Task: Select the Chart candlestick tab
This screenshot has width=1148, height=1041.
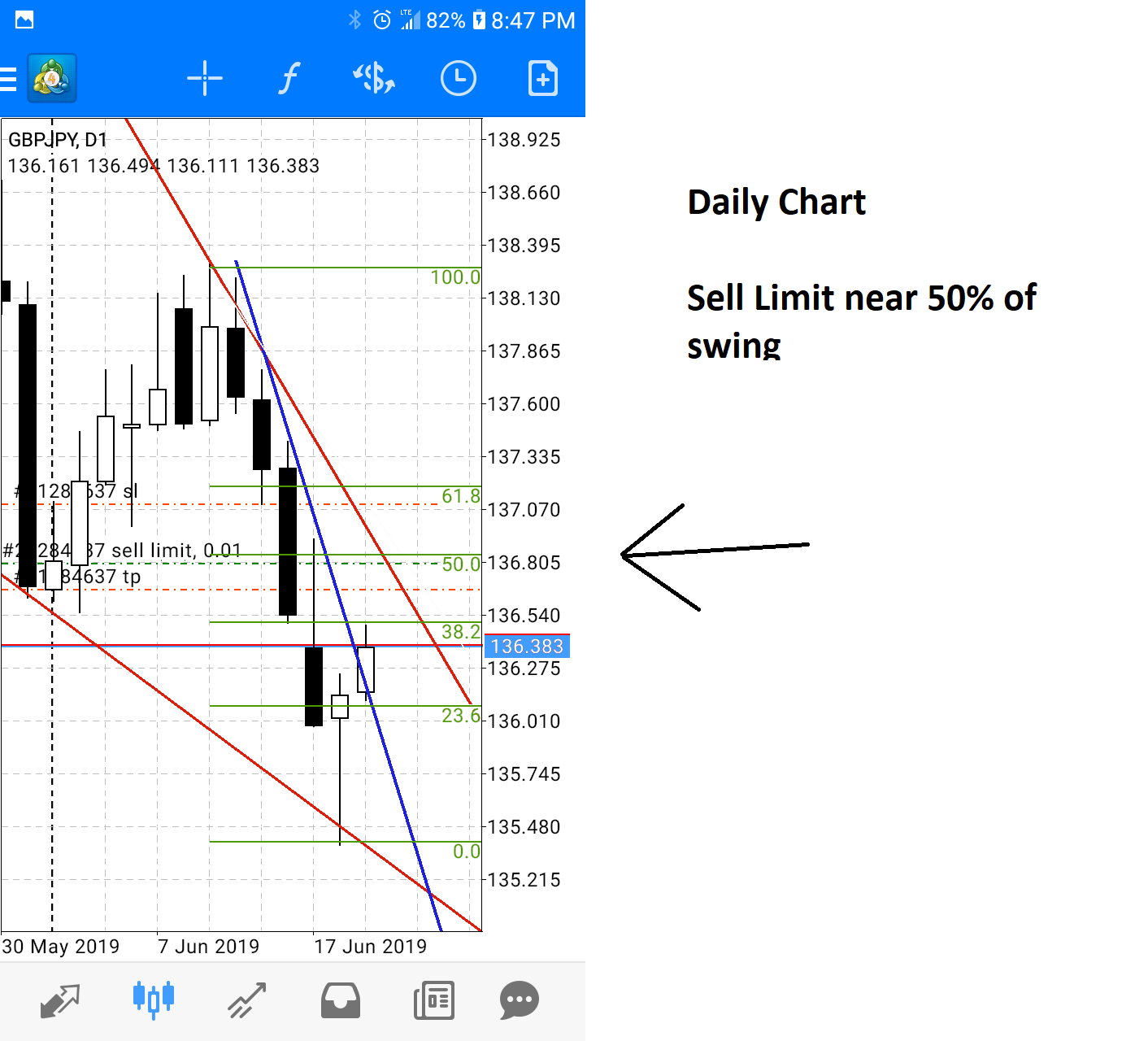Action: (153, 1000)
